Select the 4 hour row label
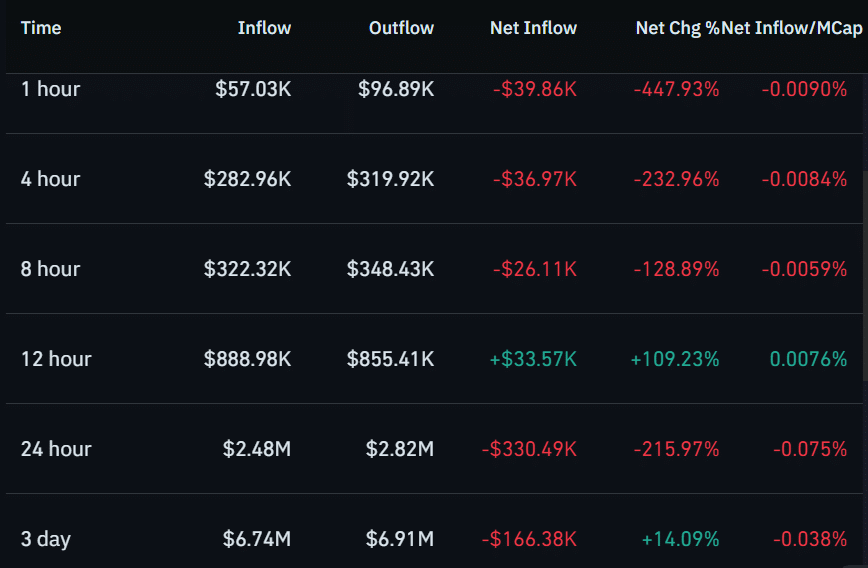 [50, 179]
